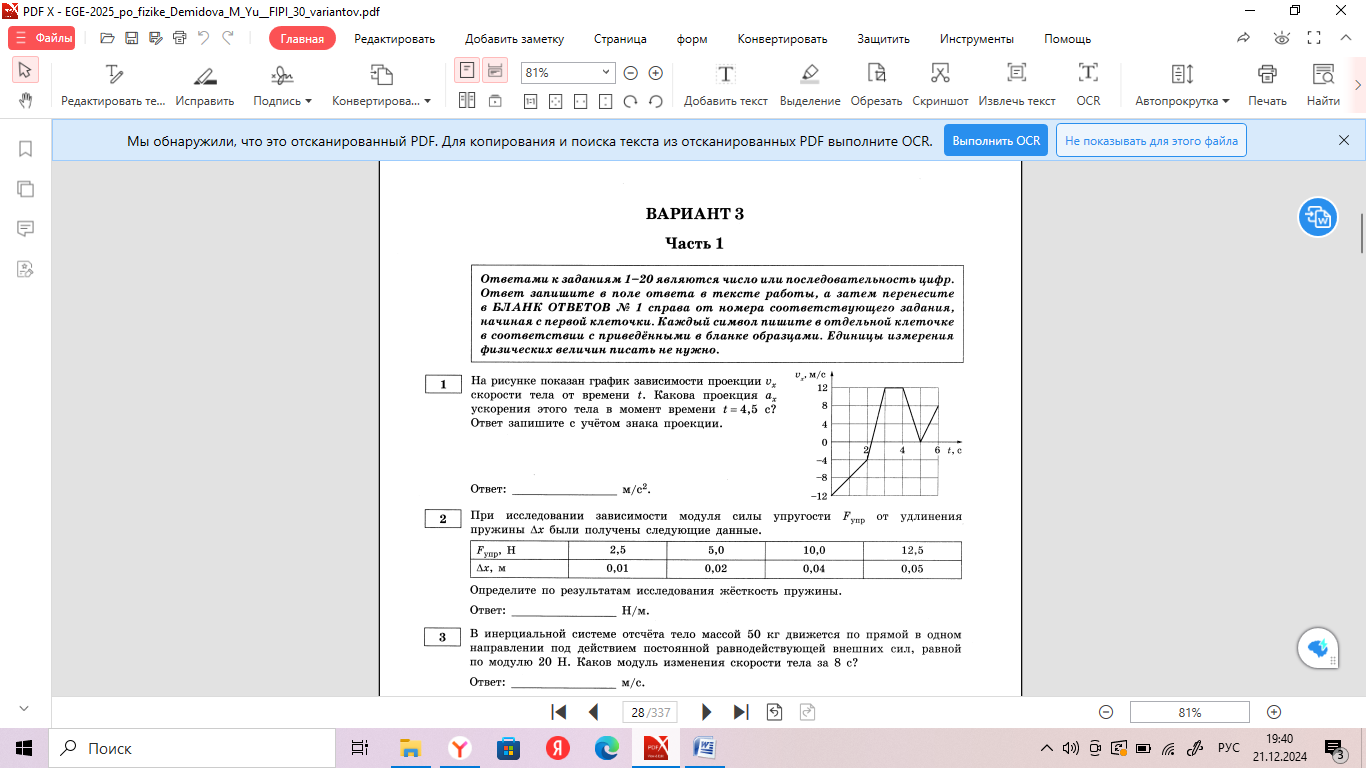The width and height of the screenshot is (1366, 768).
Task: Open the Добавить заметку tab
Action: tap(514, 39)
